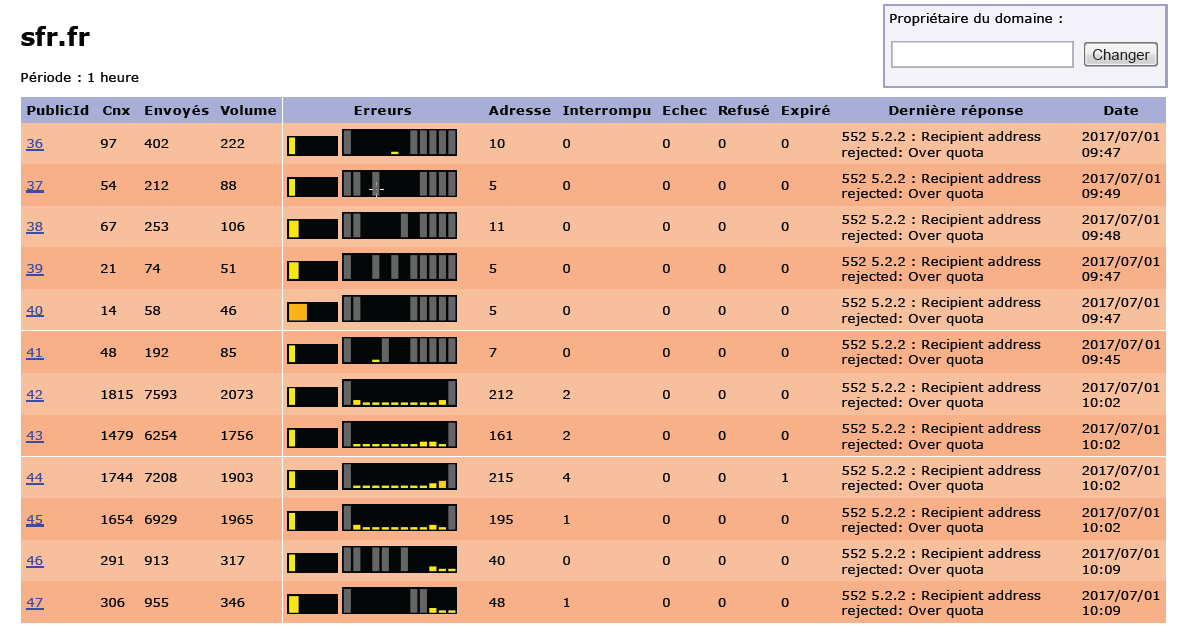Click the error history graph for row 46
The width and height of the screenshot is (1187, 640).
click(x=400, y=560)
